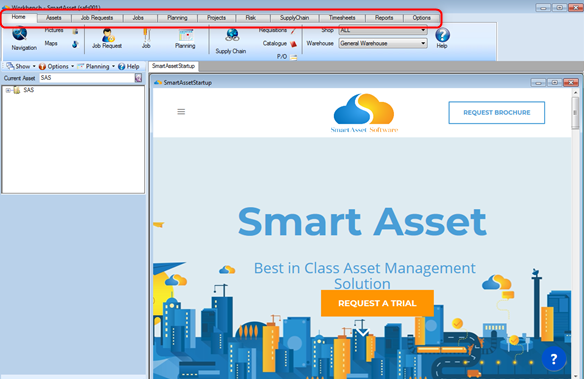584x379 pixels.
Task: Click the Supply Chain globe icon
Action: click(x=232, y=35)
